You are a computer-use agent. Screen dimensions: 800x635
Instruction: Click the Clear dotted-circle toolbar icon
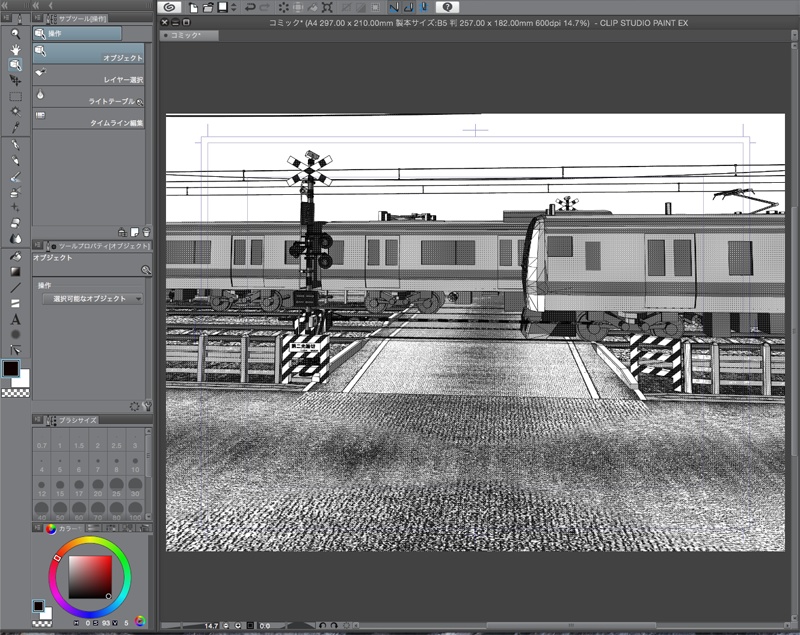[x=284, y=7]
